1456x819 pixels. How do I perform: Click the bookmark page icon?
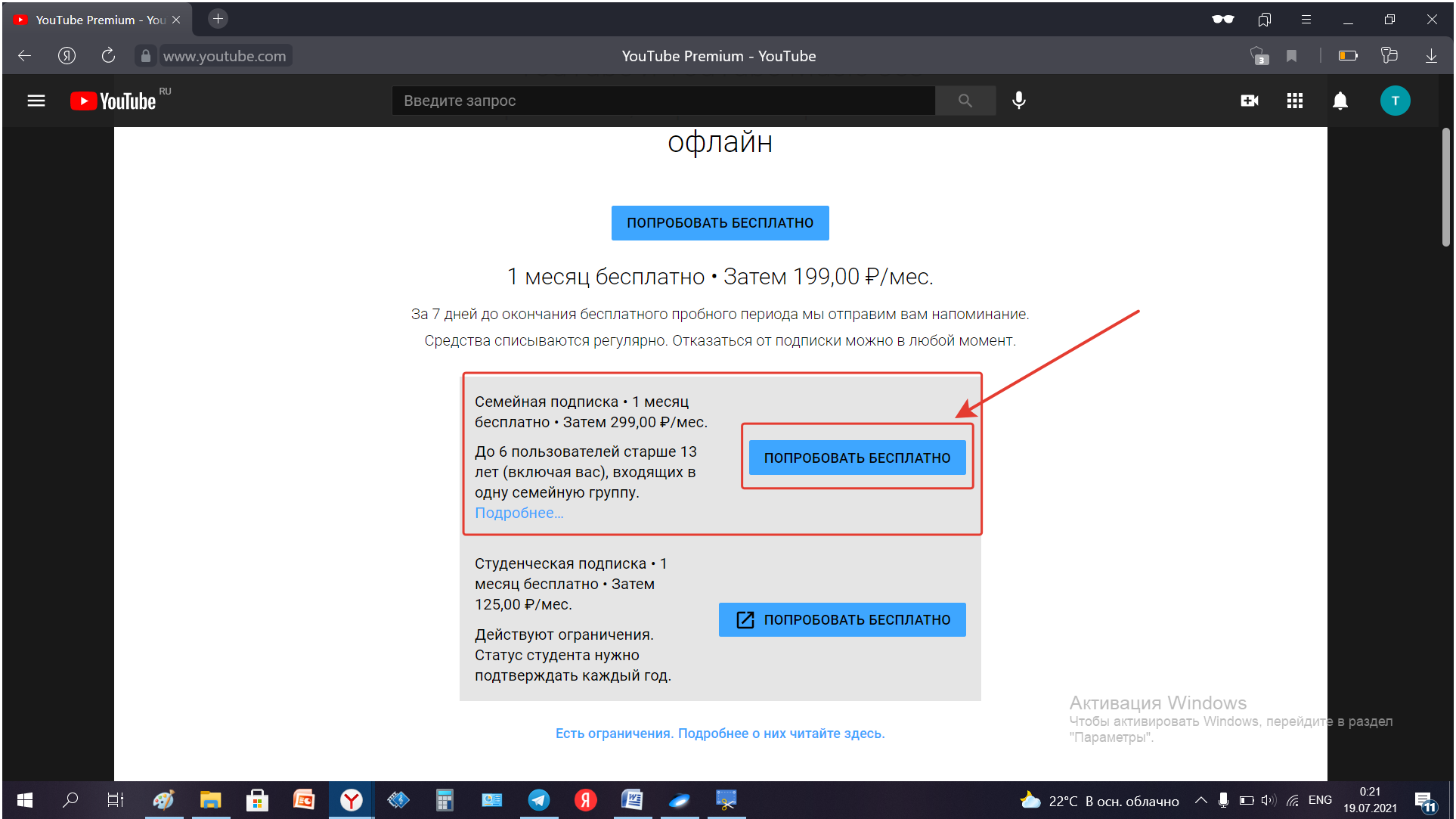tap(1291, 56)
